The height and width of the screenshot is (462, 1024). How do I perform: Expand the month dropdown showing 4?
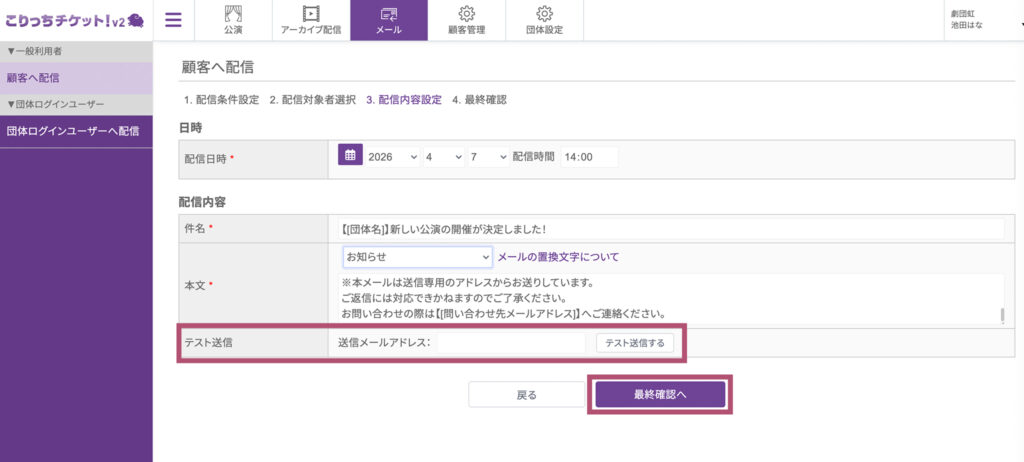point(442,157)
